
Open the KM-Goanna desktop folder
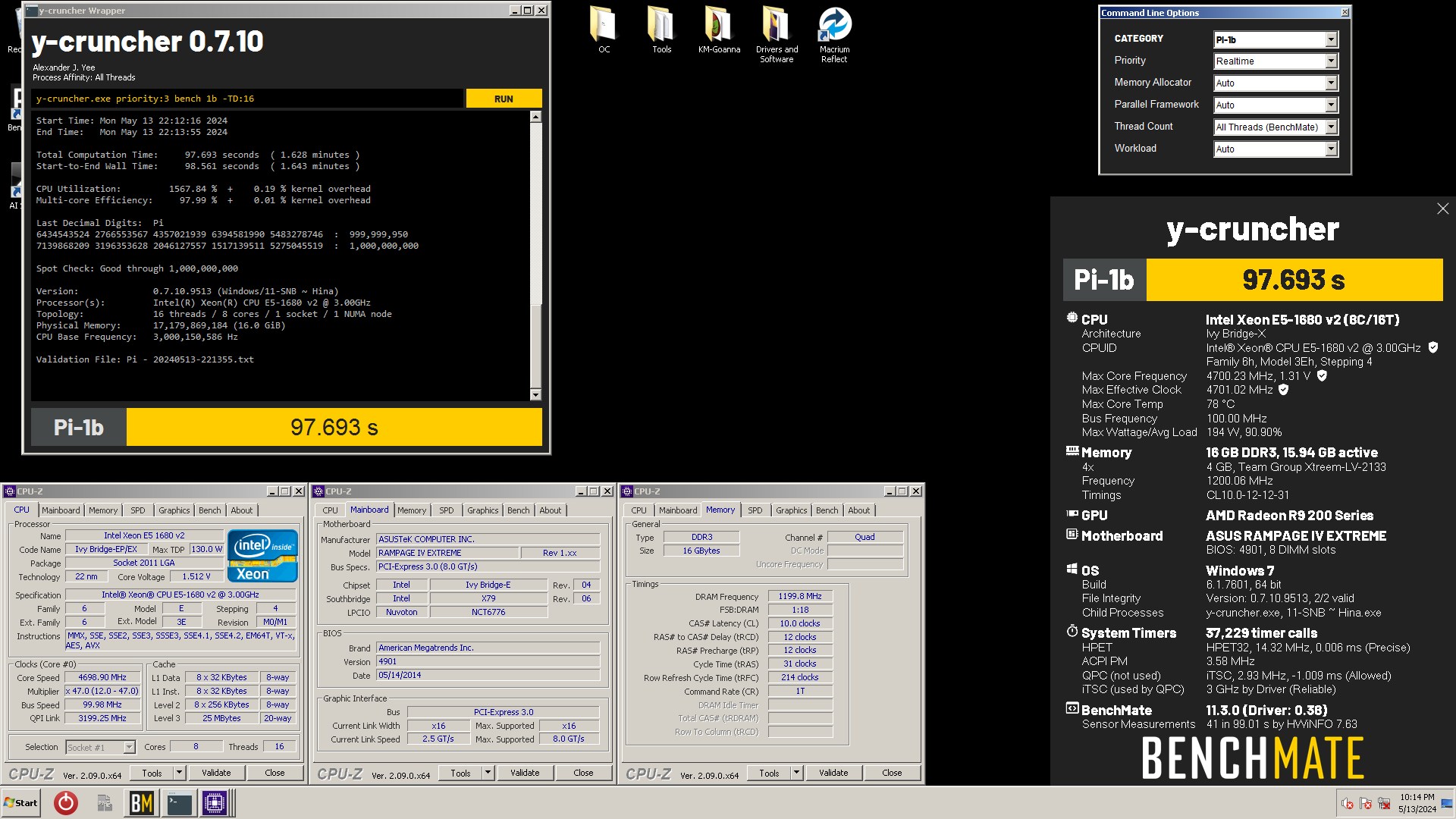click(x=719, y=30)
